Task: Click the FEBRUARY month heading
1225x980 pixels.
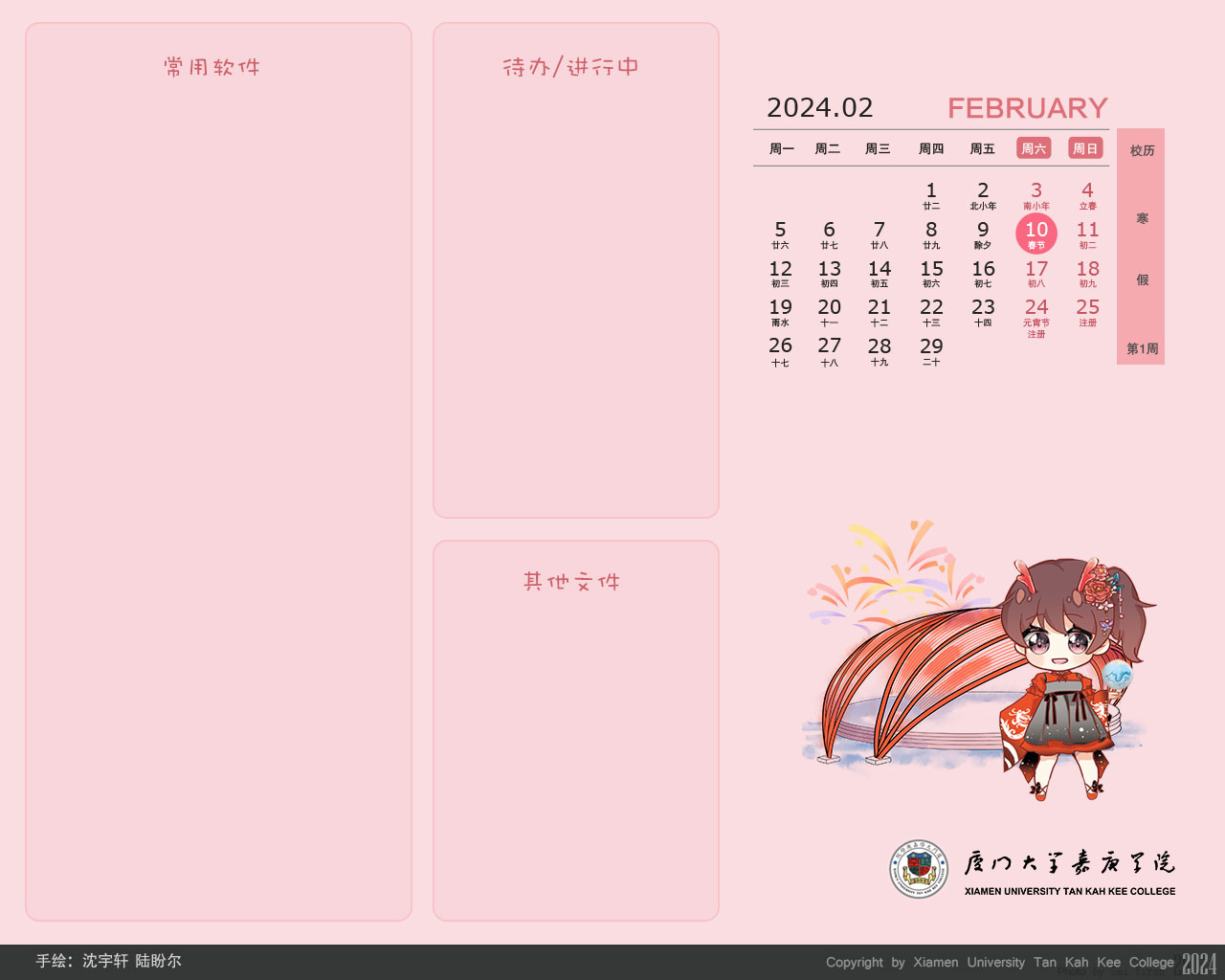Action: coord(1027,108)
